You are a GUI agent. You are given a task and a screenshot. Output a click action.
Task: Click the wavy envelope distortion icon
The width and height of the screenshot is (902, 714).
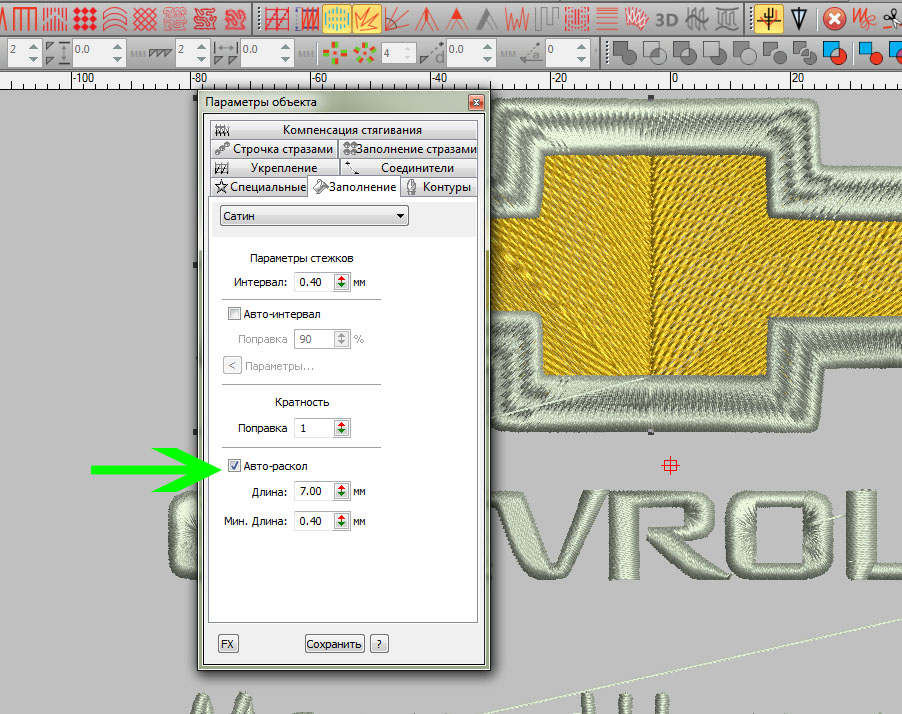[727, 19]
